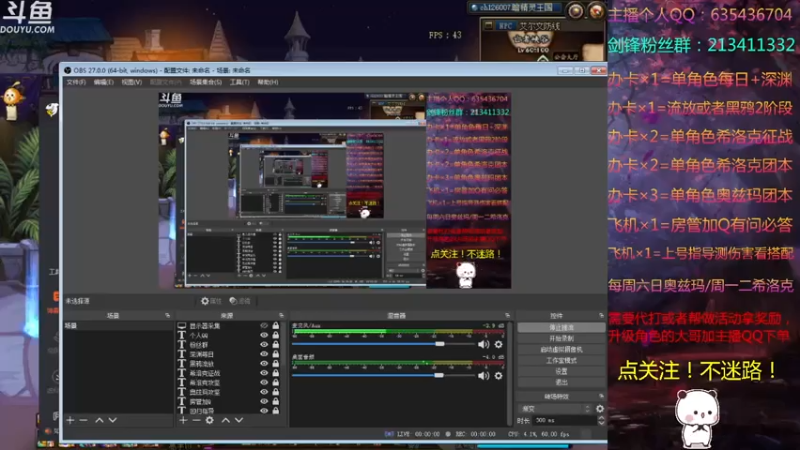
Task: Hide the 深渊每日 text source
Action: click(x=264, y=354)
